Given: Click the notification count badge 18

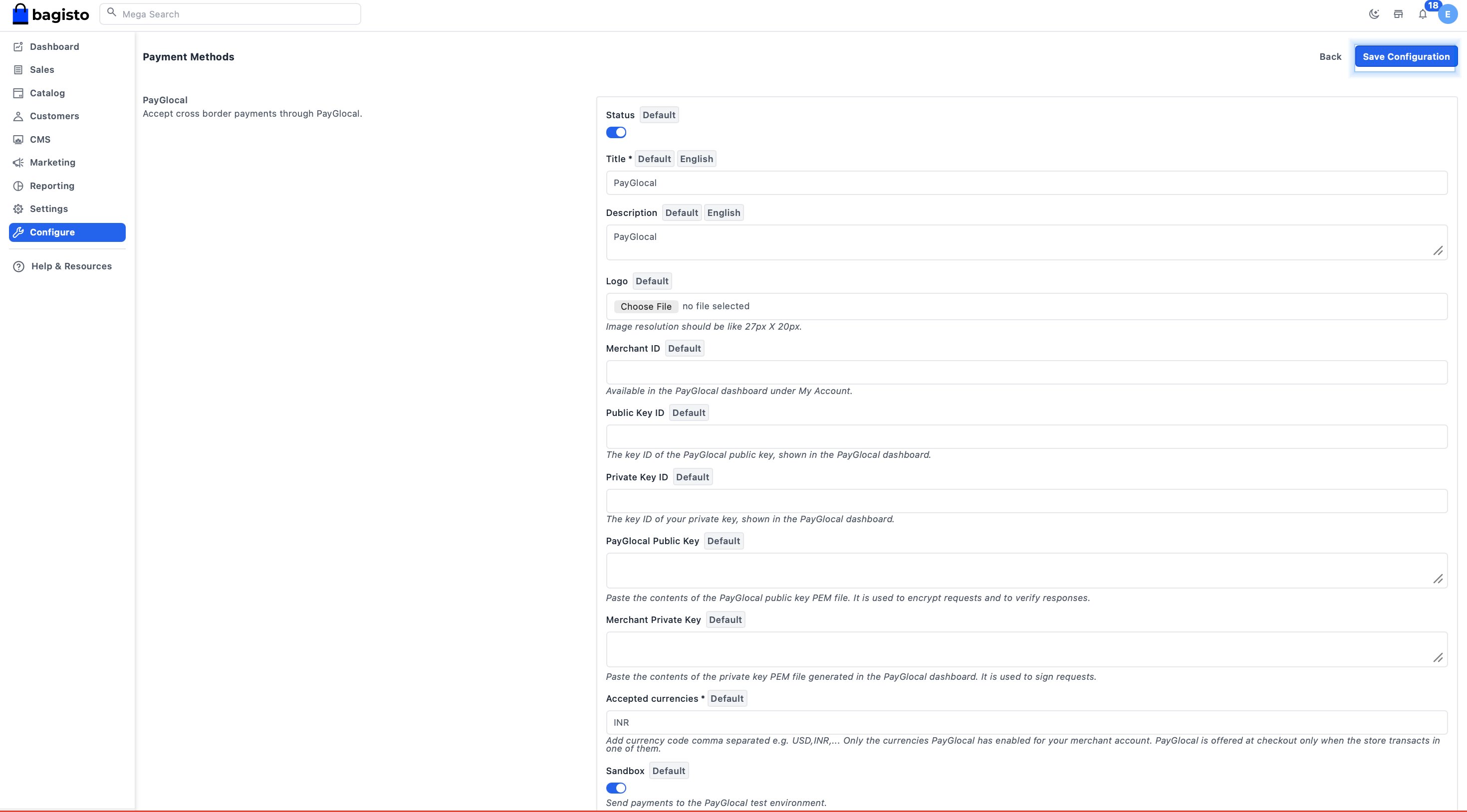Looking at the screenshot, I should [x=1433, y=5].
